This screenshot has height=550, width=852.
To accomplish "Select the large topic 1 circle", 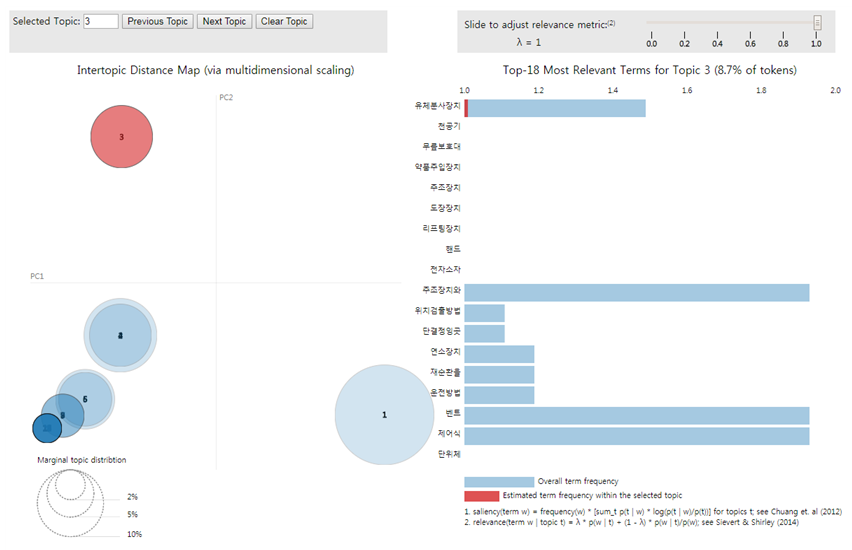I will (384, 415).
